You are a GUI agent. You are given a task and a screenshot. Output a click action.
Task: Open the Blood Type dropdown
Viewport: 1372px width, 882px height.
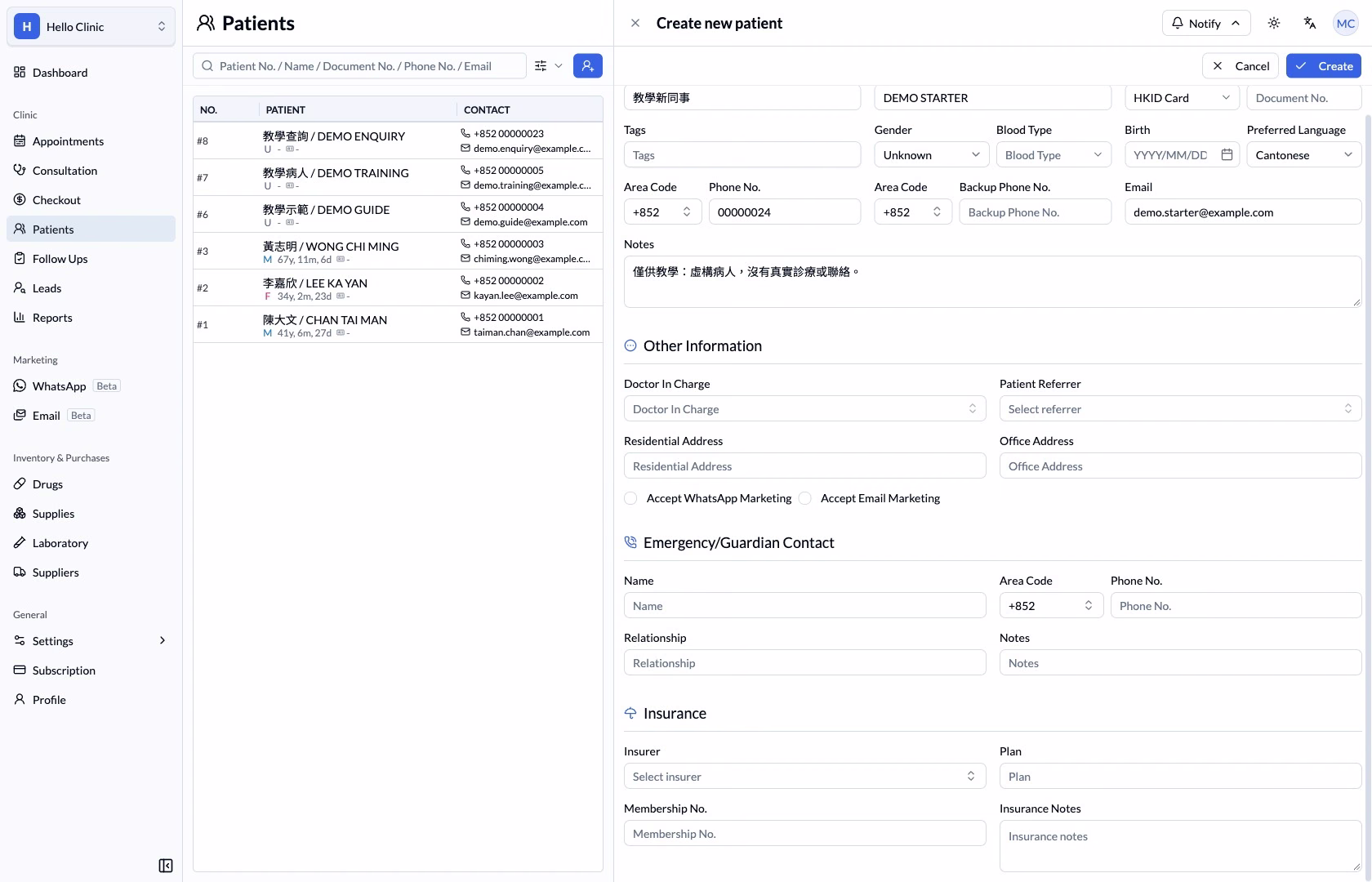pyautogui.click(x=1053, y=154)
